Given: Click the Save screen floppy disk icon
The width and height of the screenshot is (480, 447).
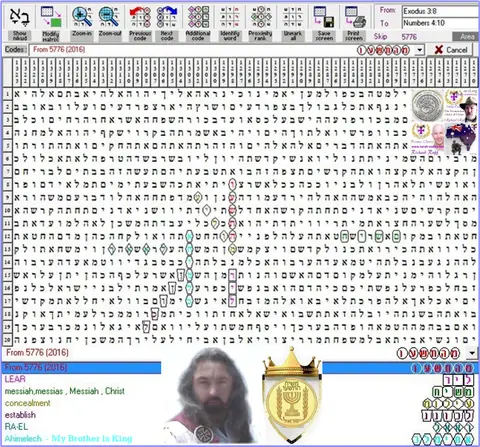Looking at the screenshot, I should pos(324,17).
